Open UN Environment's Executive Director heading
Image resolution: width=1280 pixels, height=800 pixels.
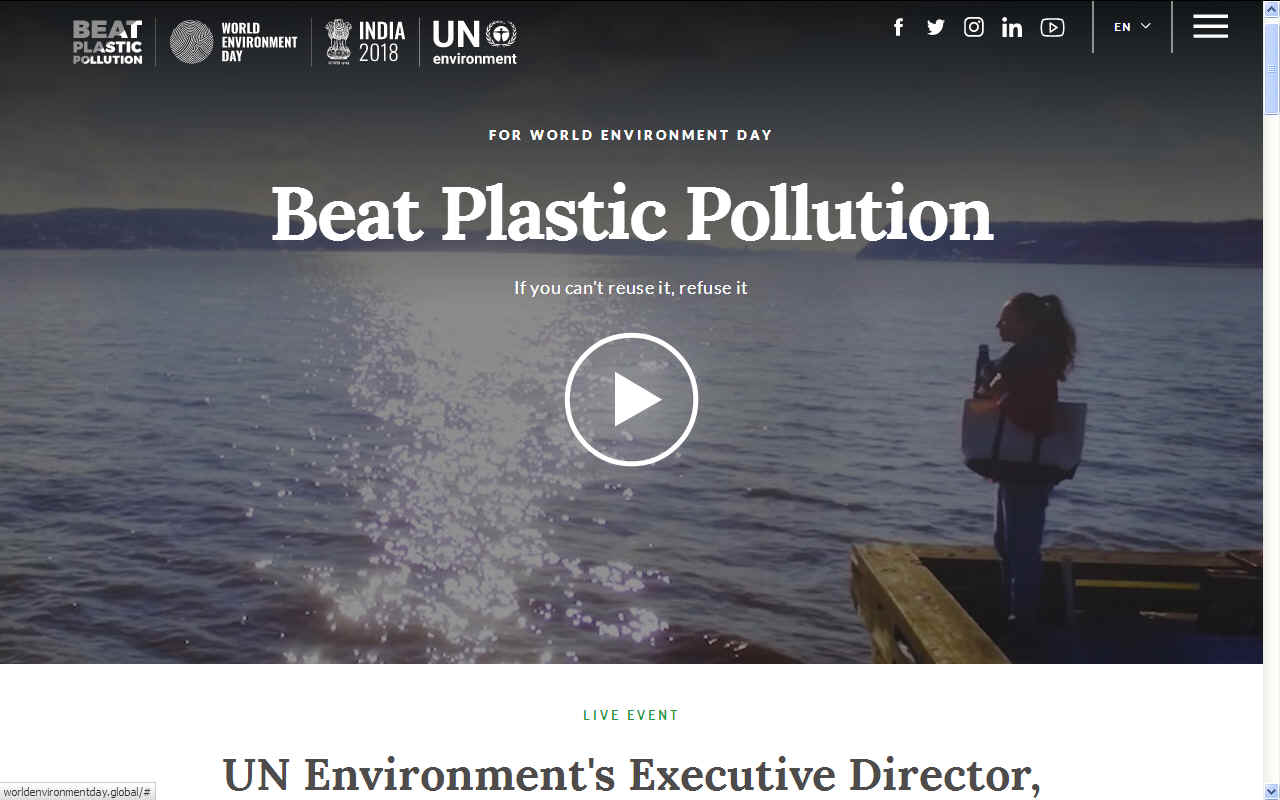point(631,776)
